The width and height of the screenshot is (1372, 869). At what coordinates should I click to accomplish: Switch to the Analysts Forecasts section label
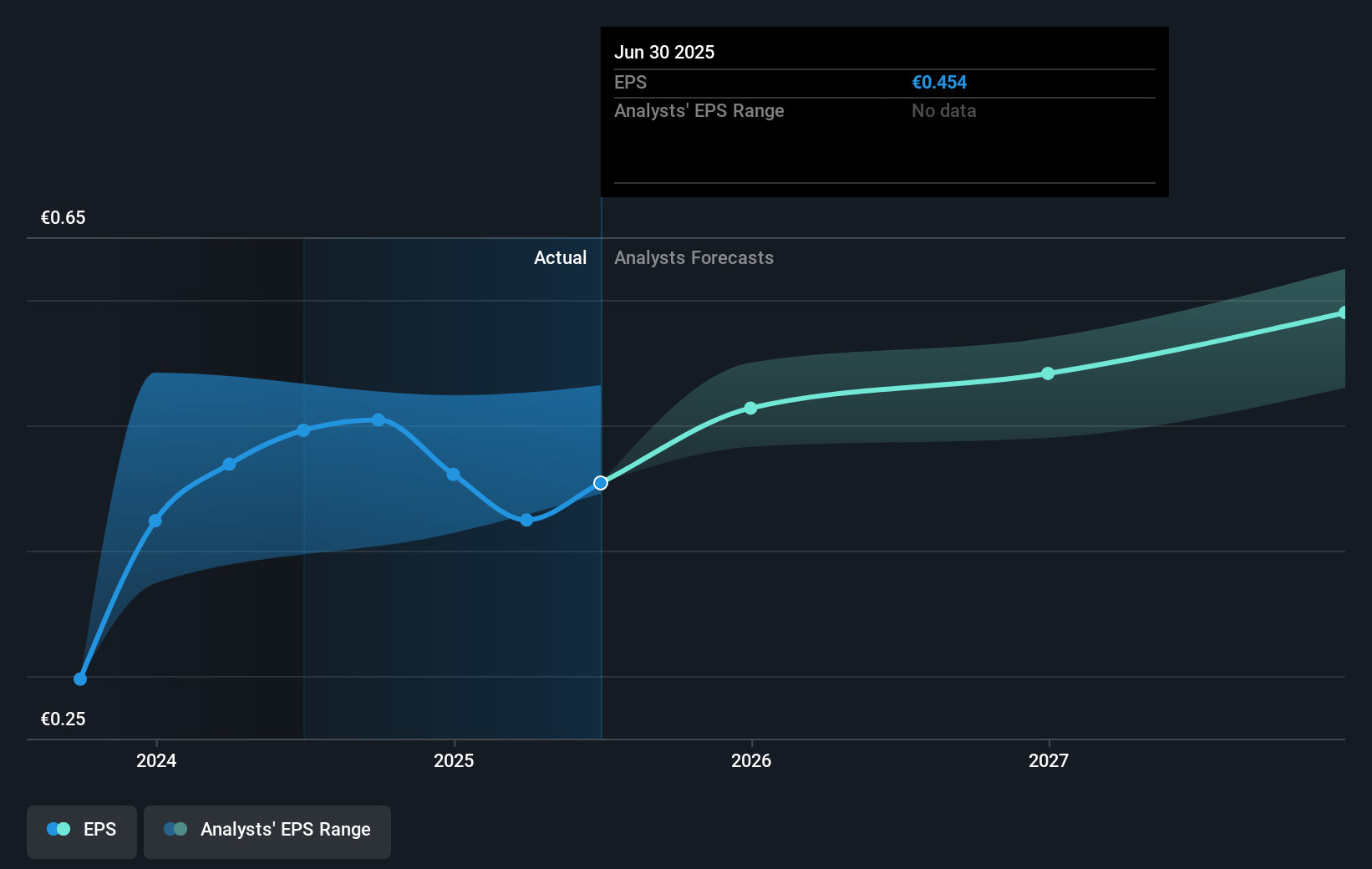[x=694, y=258]
